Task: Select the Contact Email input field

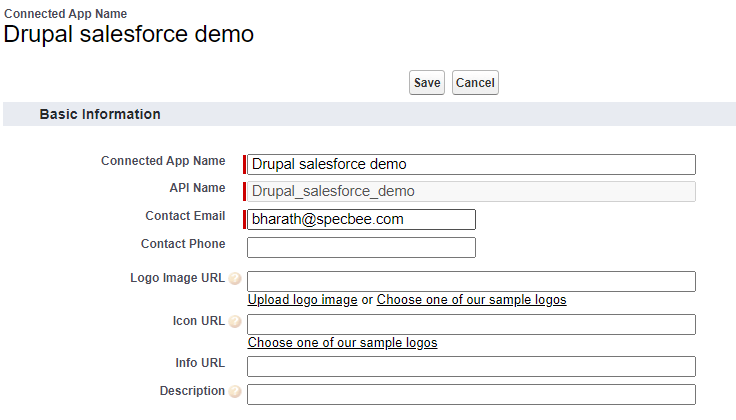Action: (361, 220)
